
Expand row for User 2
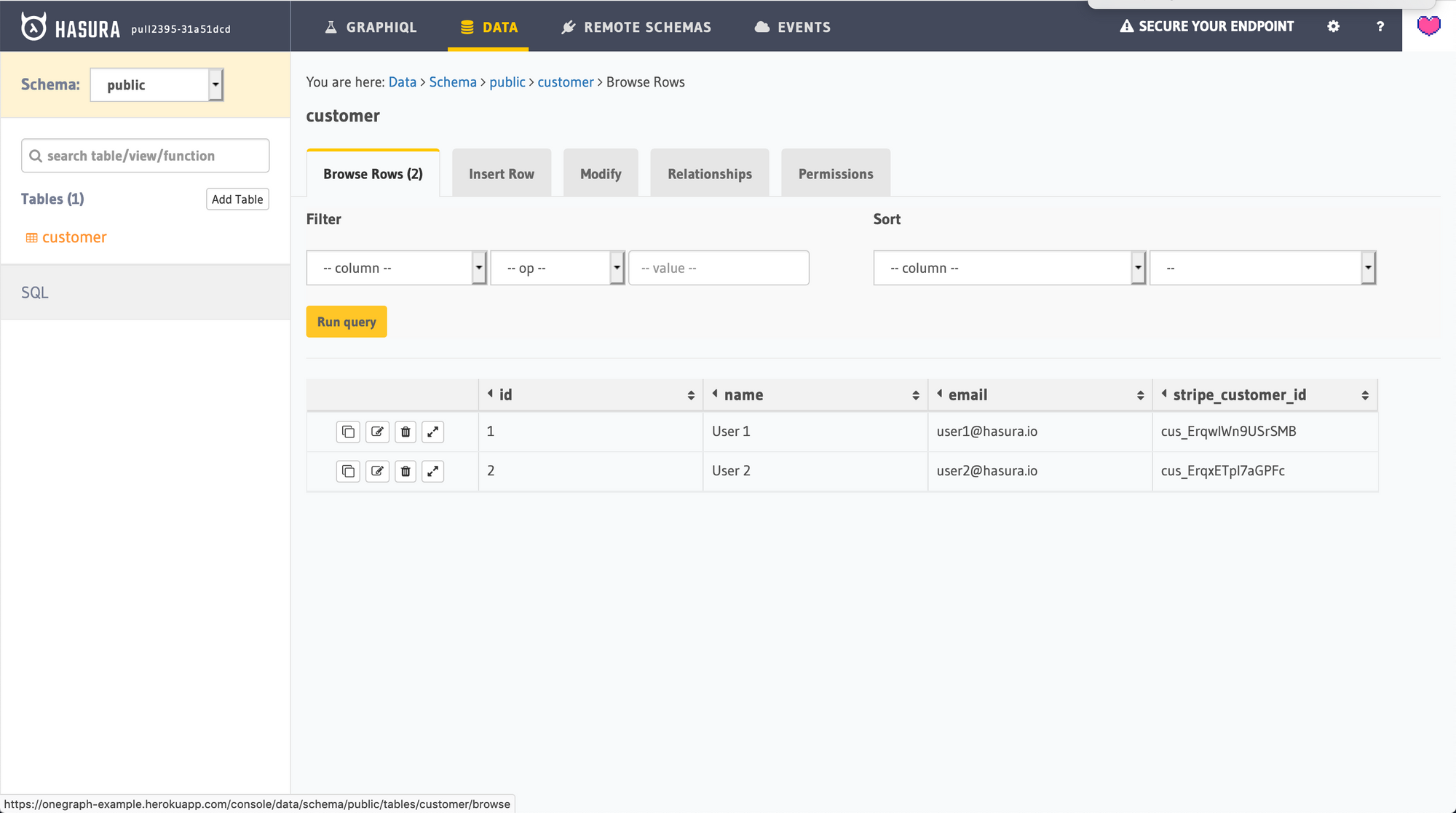(x=433, y=471)
